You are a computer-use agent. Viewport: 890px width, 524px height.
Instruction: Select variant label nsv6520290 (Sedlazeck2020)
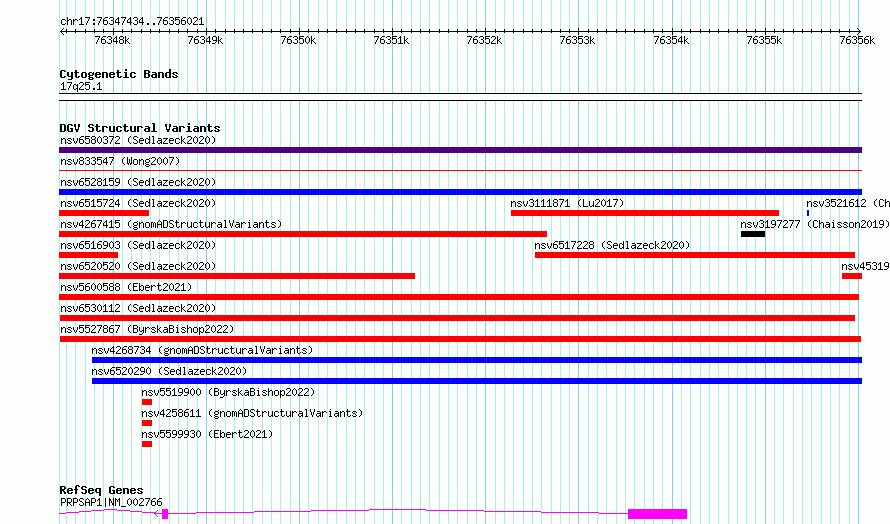point(169,371)
